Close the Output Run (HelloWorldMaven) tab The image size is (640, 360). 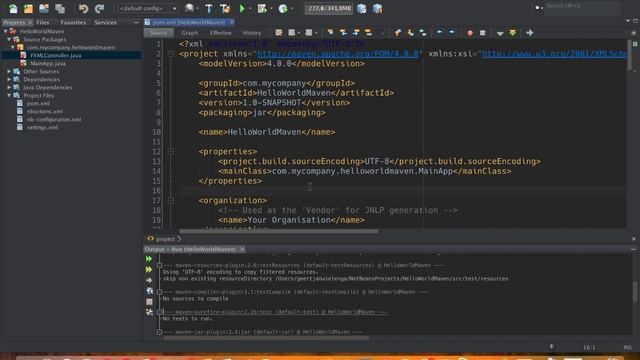(x=242, y=249)
